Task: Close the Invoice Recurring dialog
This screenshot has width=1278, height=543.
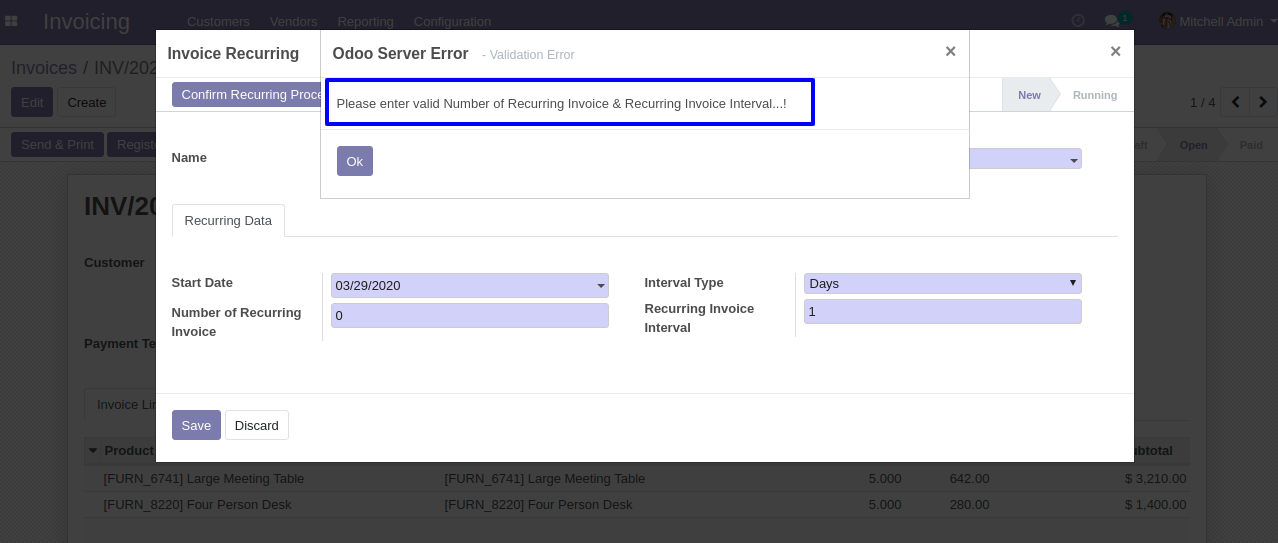Action: (1115, 51)
